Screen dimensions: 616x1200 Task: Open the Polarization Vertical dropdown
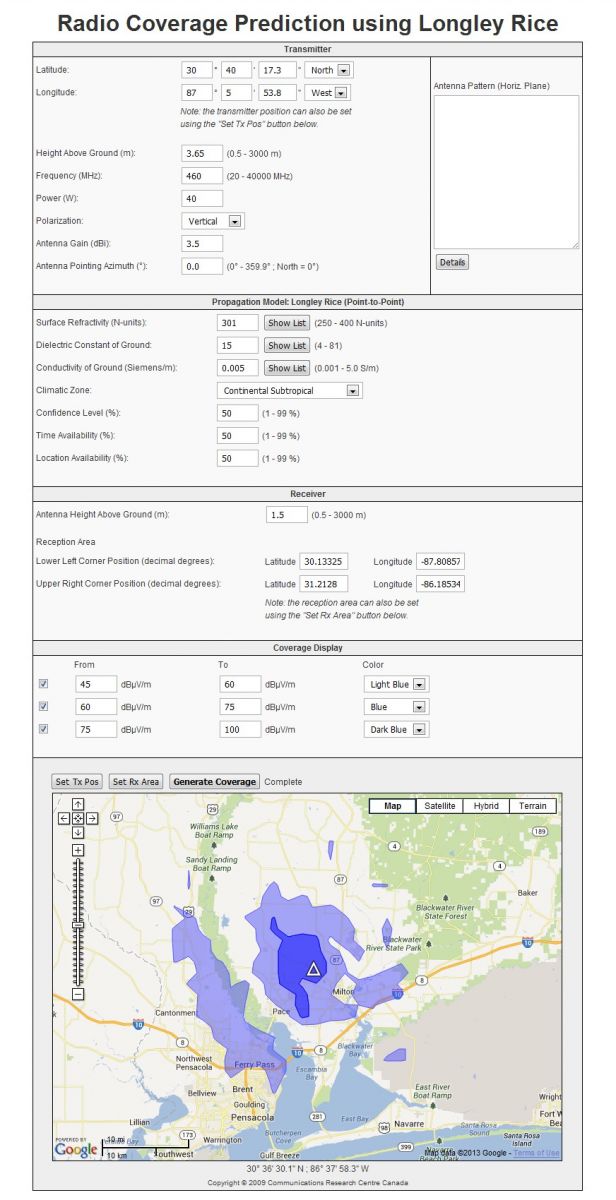coord(213,221)
